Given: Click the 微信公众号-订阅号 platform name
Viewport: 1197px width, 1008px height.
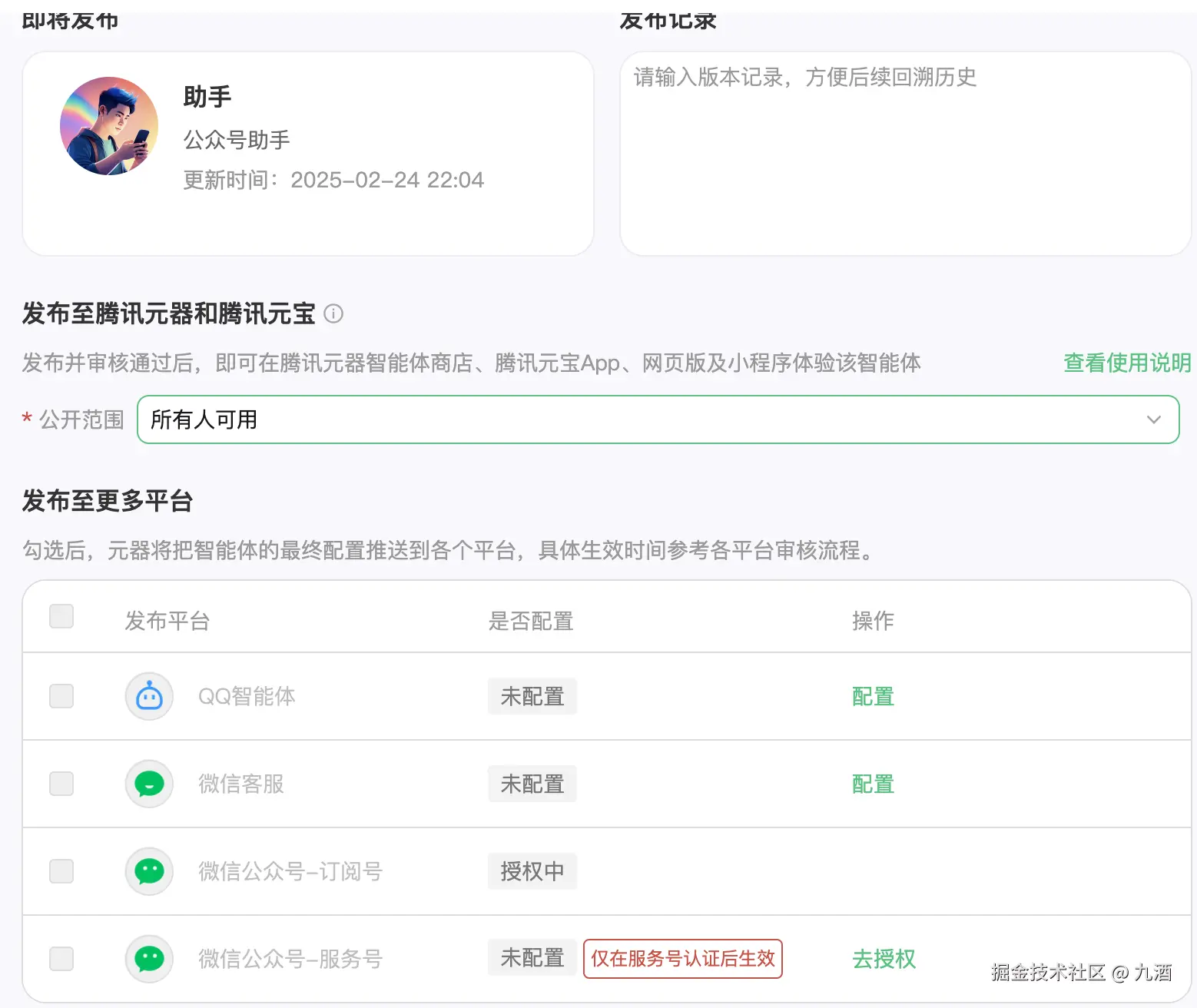Looking at the screenshot, I should point(290,872).
